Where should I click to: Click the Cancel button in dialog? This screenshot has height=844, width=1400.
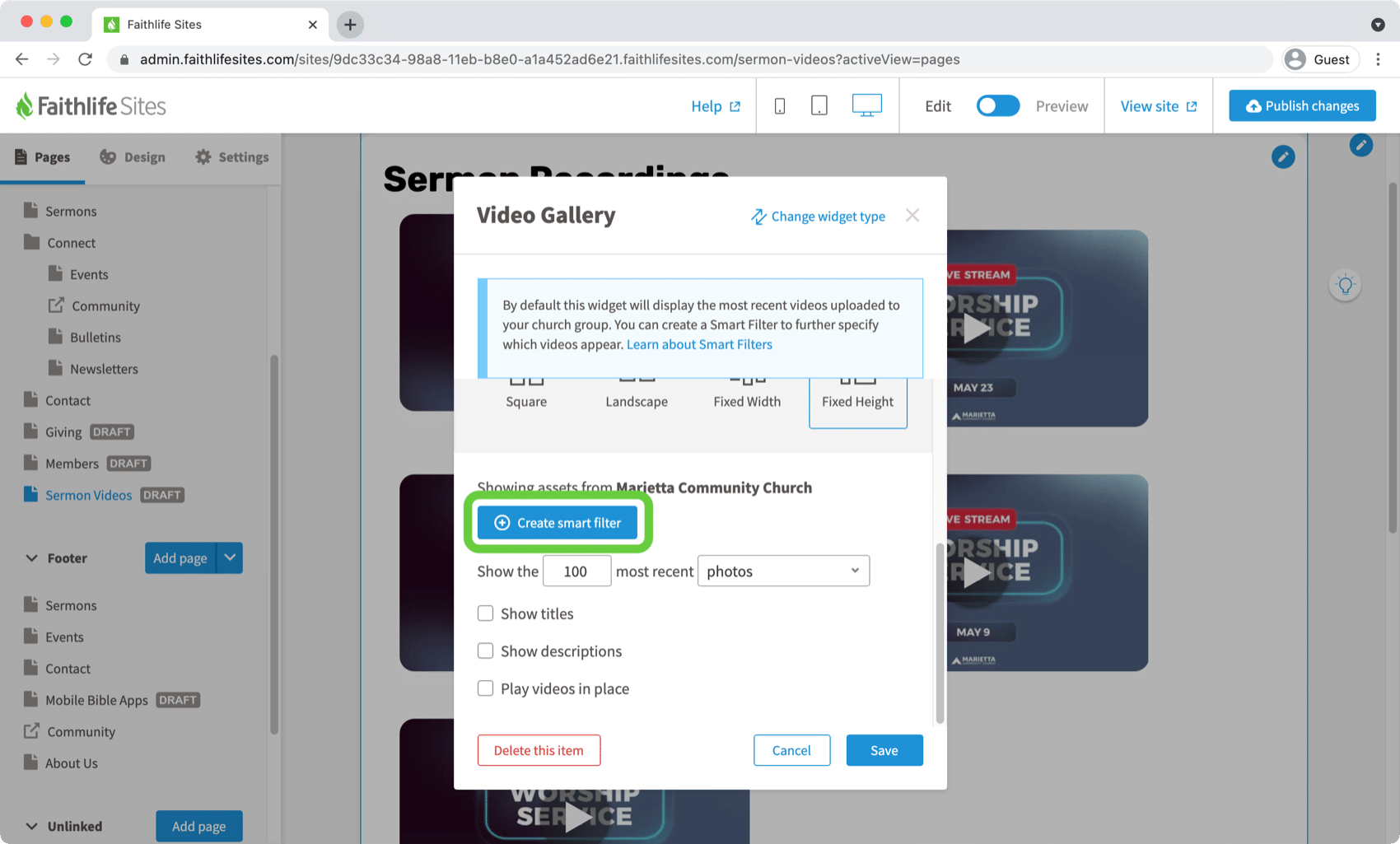[791, 750]
